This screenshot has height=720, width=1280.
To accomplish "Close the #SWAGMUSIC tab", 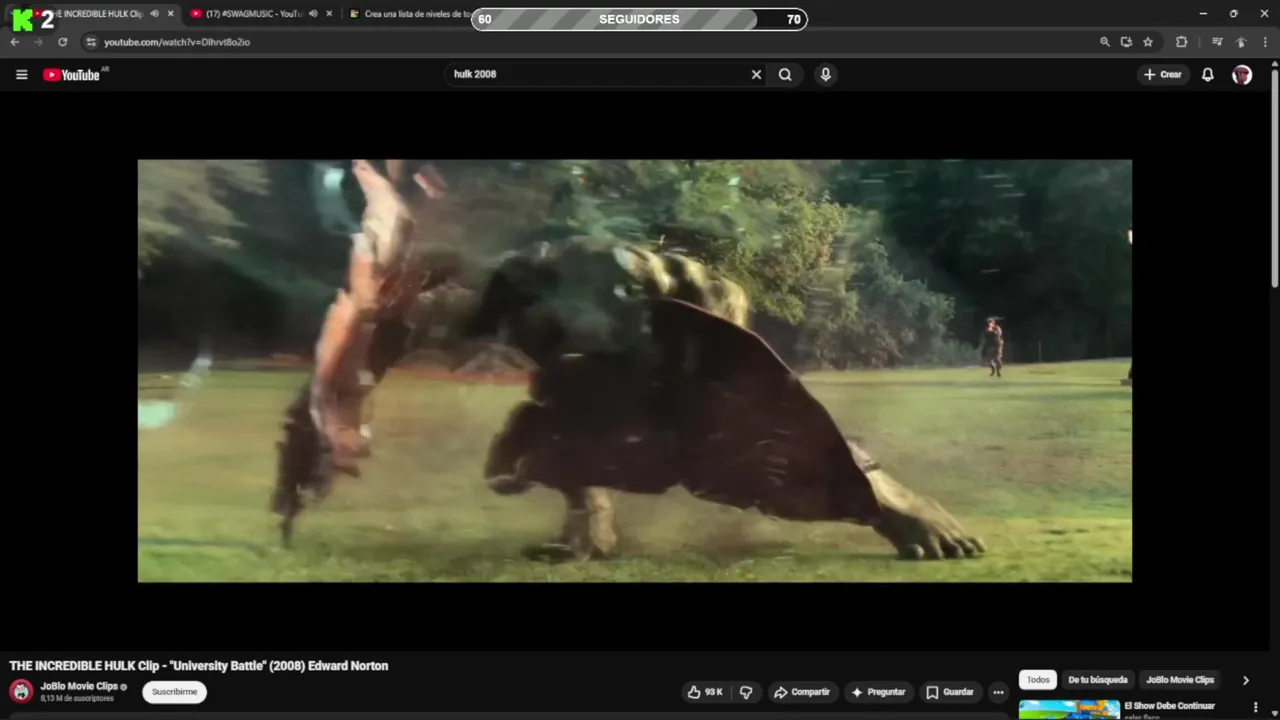I will pyautogui.click(x=329, y=14).
